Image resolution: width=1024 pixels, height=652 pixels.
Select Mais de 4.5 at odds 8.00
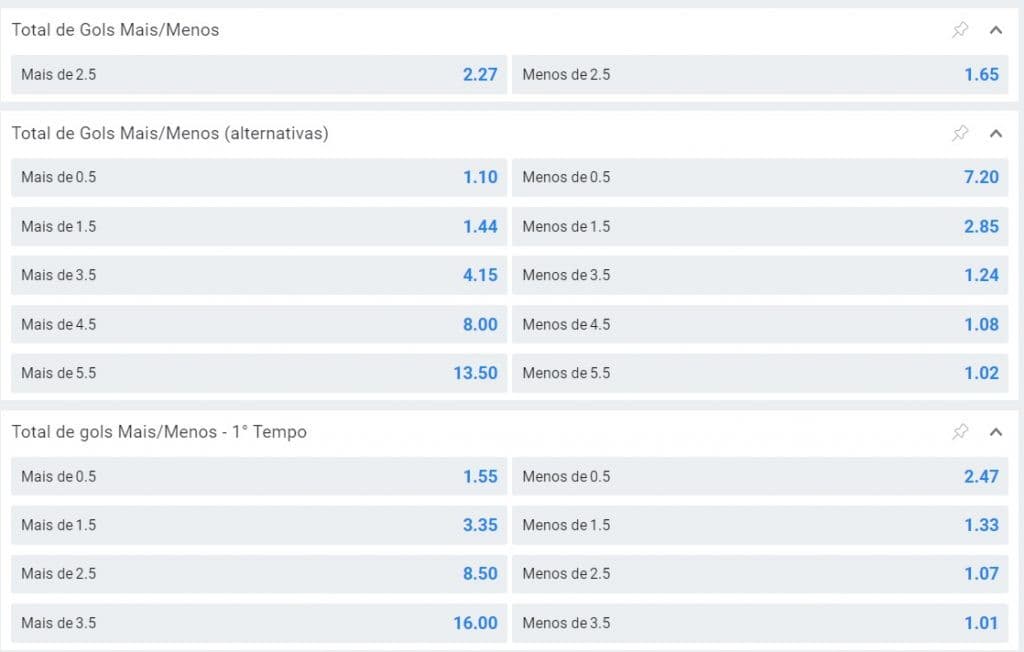pos(259,324)
